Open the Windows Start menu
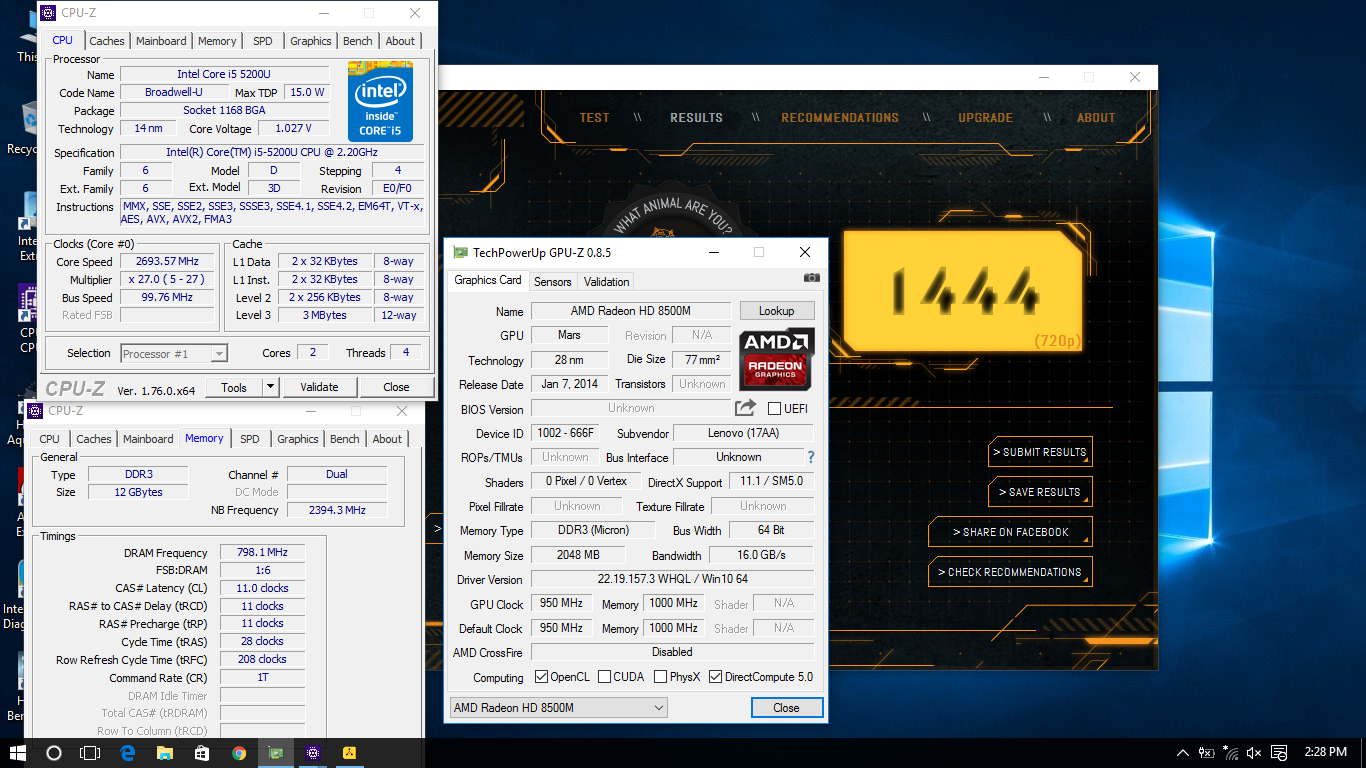 (18, 753)
